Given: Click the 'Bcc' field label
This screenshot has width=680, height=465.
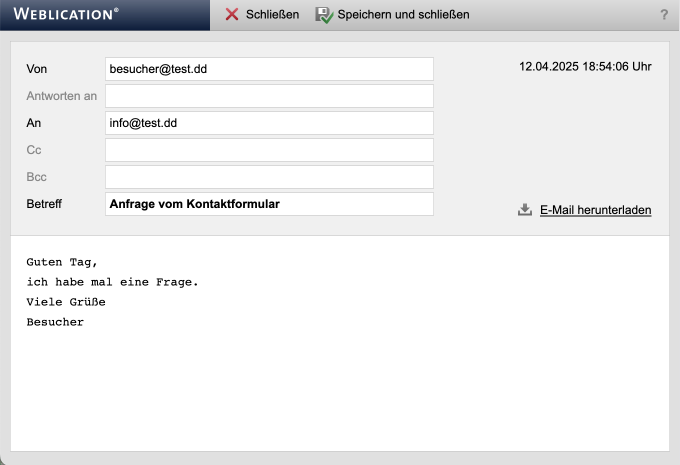Looking at the screenshot, I should tap(36, 177).
